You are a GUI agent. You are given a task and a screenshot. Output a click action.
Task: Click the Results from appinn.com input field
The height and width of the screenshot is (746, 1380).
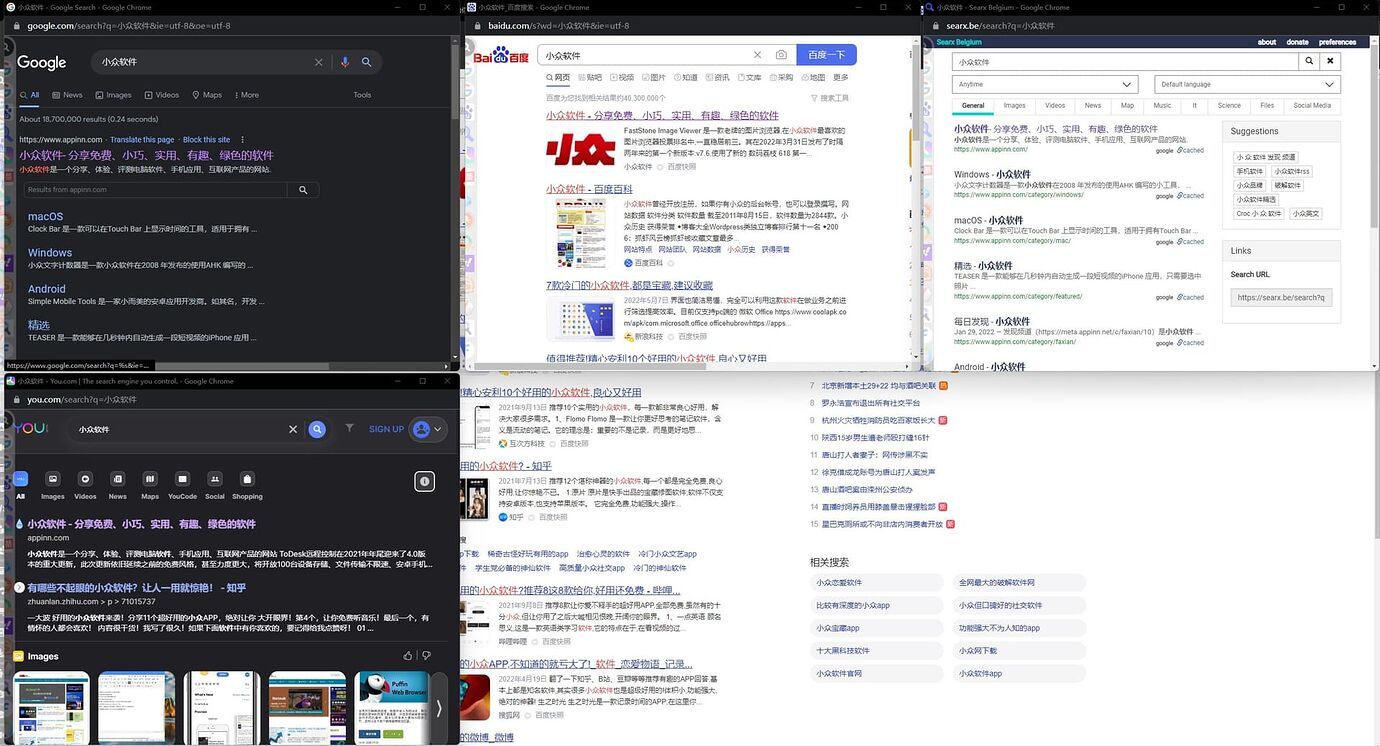pos(155,189)
